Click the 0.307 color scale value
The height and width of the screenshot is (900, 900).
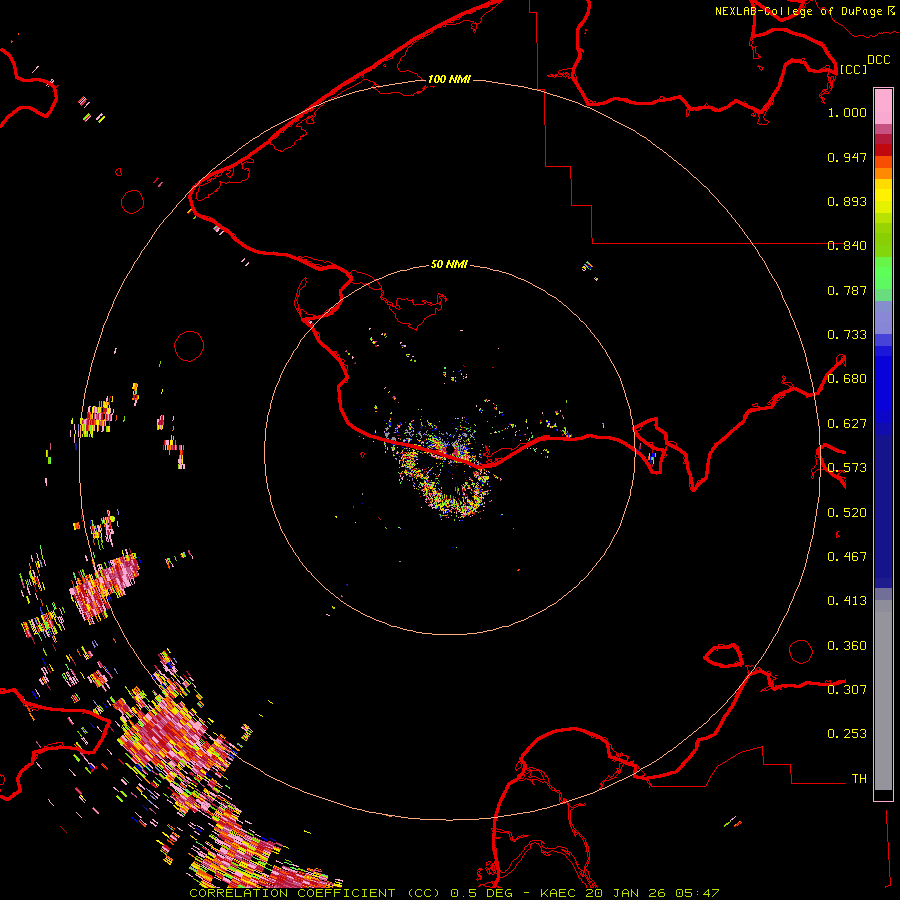tap(847, 689)
